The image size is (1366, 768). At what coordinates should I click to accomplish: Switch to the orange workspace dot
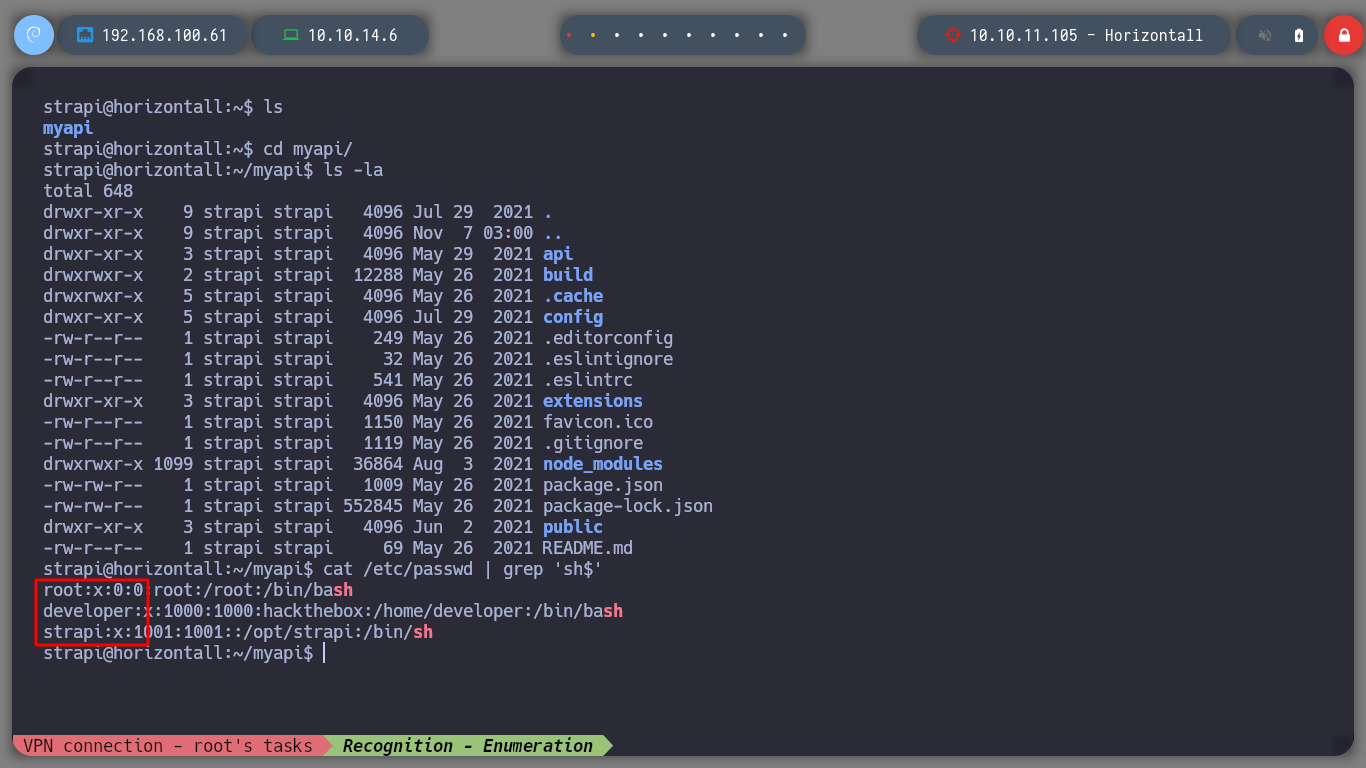pos(593,35)
